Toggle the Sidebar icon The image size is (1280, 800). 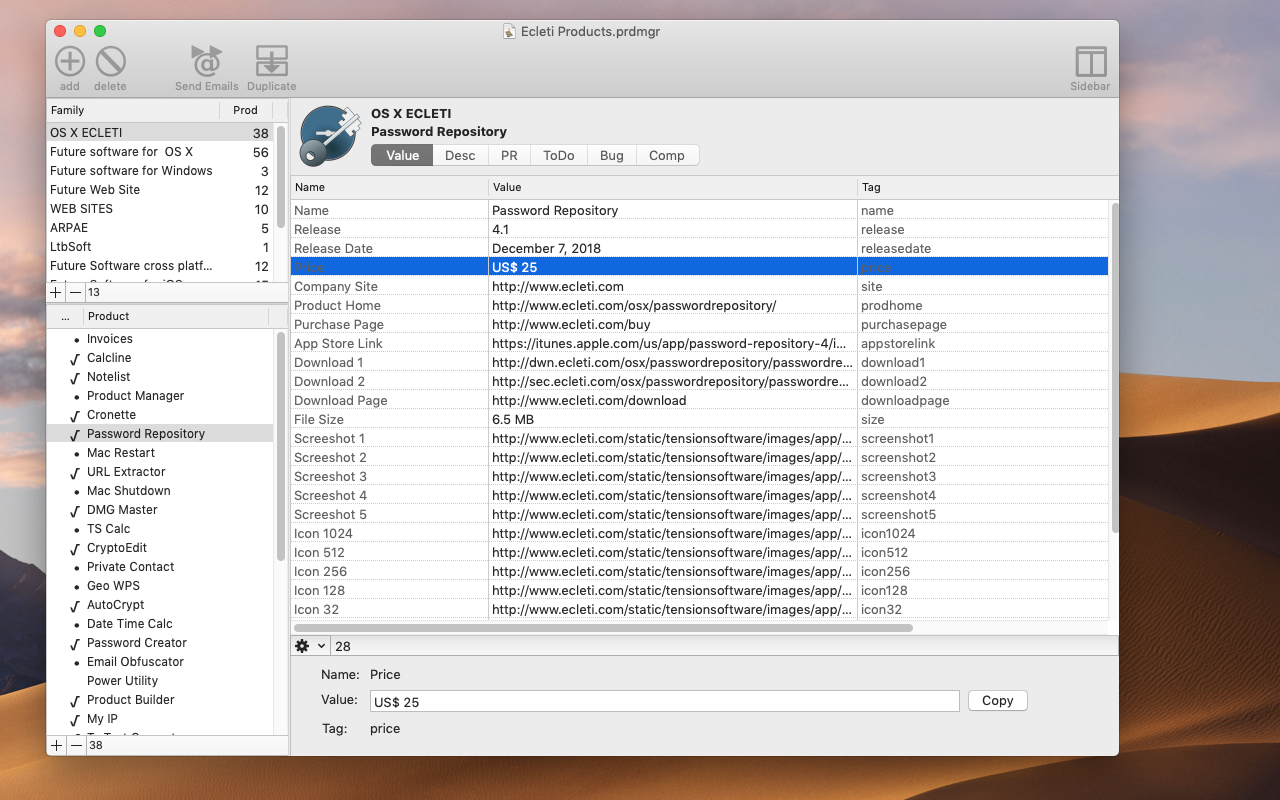[1090, 62]
